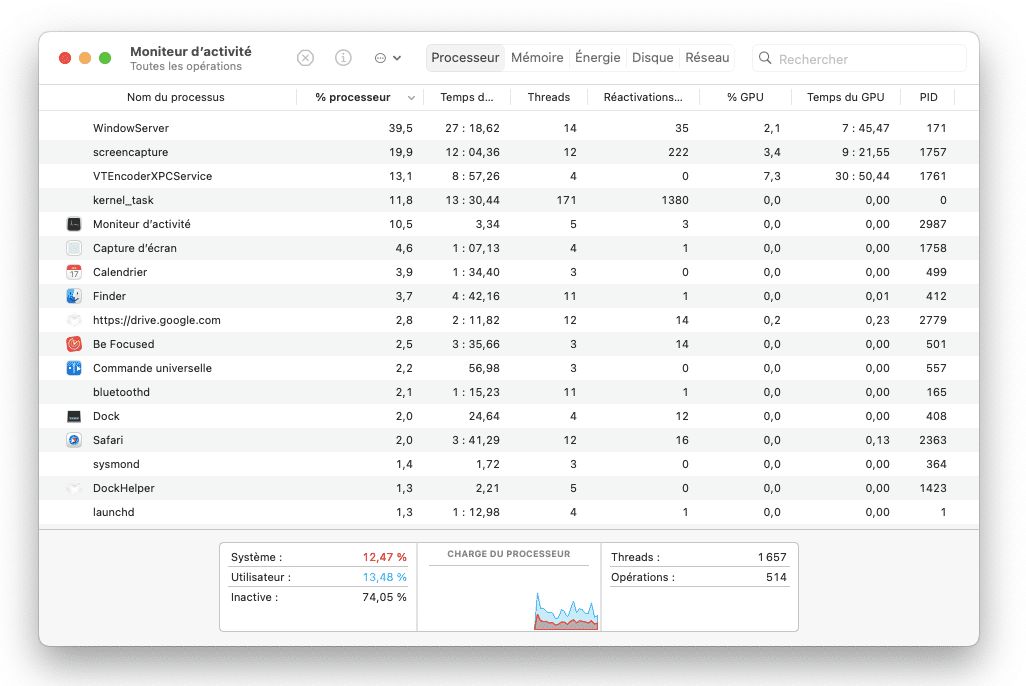Open the Énergie tab

coord(597,58)
